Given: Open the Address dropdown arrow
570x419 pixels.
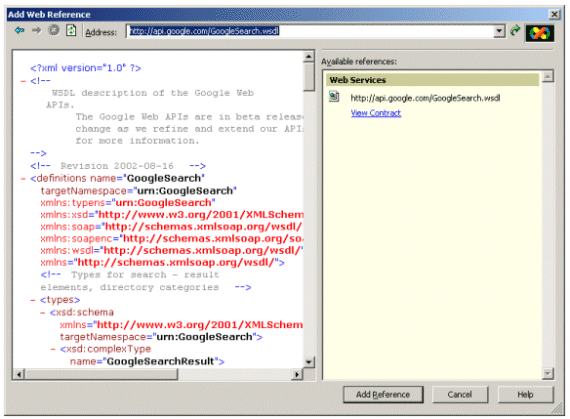Looking at the screenshot, I should [x=499, y=32].
